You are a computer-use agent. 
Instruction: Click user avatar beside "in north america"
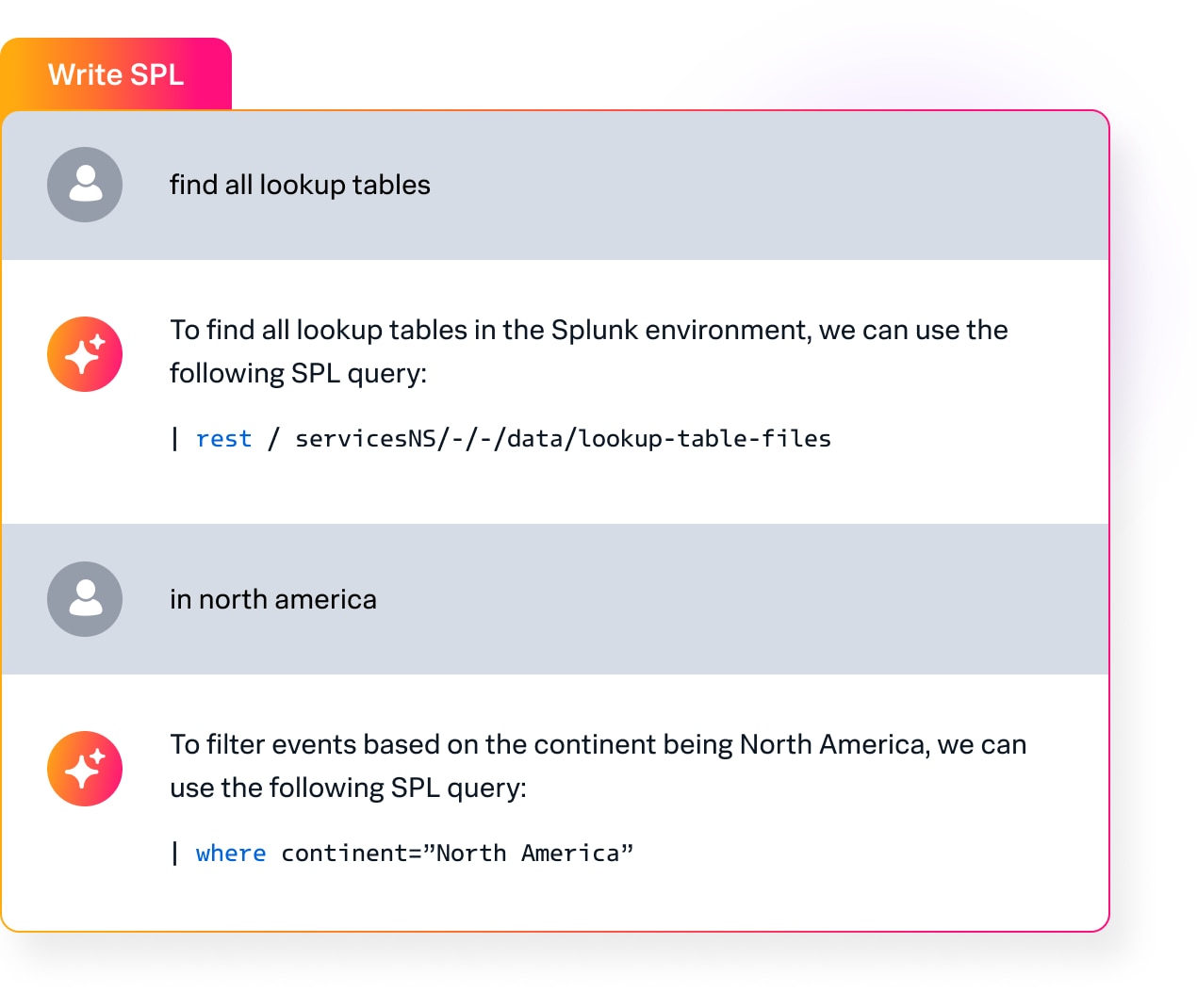[85, 599]
